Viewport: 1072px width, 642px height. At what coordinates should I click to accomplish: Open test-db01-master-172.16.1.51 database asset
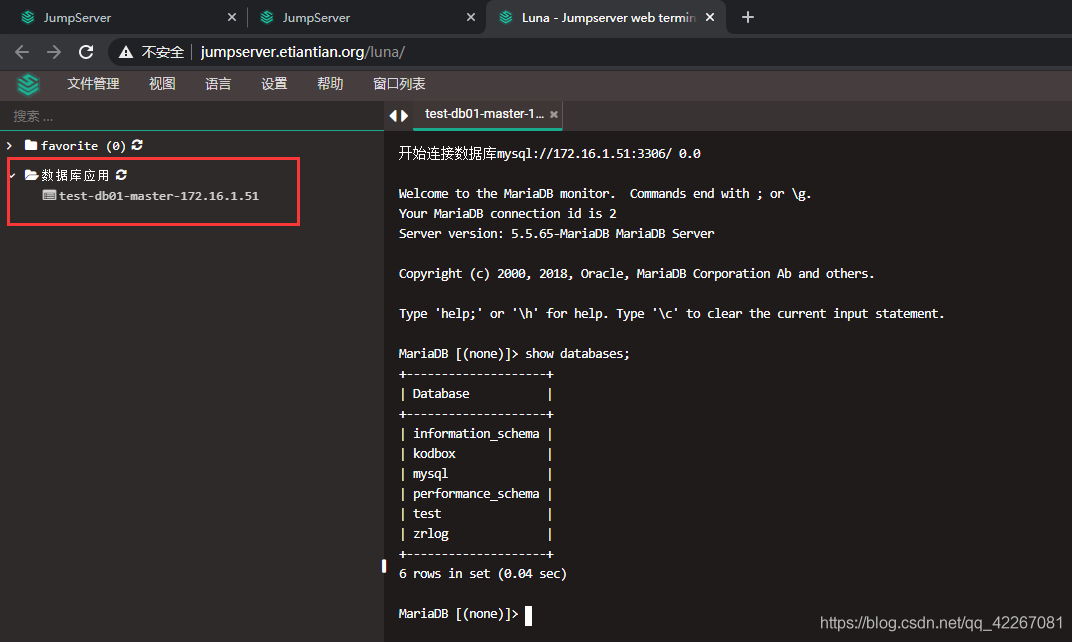(159, 196)
